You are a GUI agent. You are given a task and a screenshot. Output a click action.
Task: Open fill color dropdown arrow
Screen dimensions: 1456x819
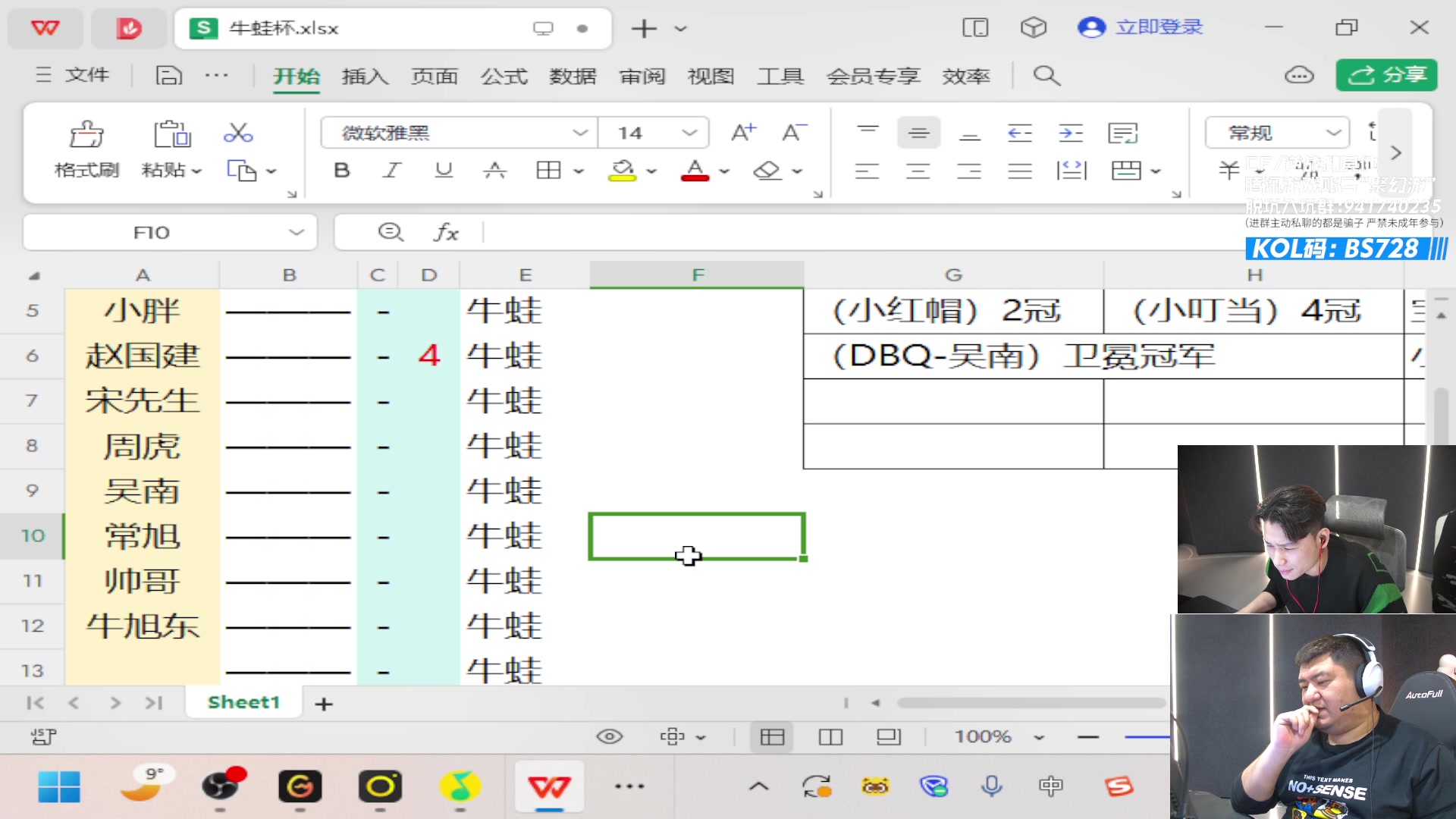click(x=651, y=171)
